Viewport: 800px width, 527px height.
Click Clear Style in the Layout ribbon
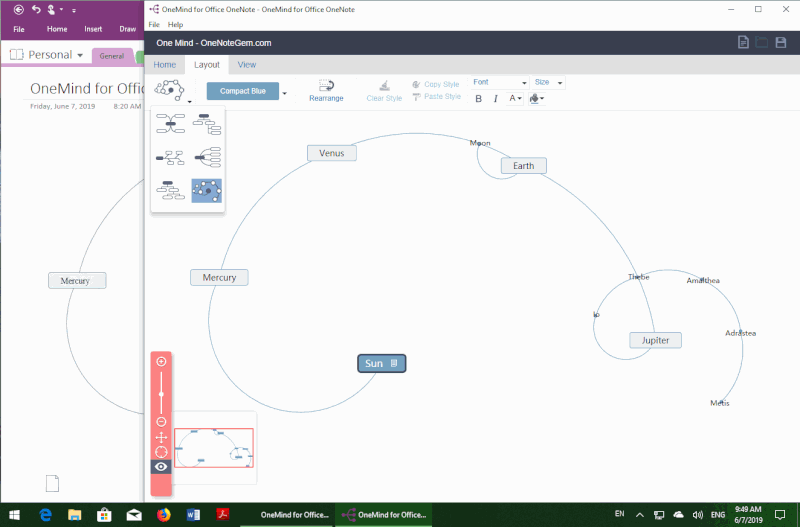point(384,91)
